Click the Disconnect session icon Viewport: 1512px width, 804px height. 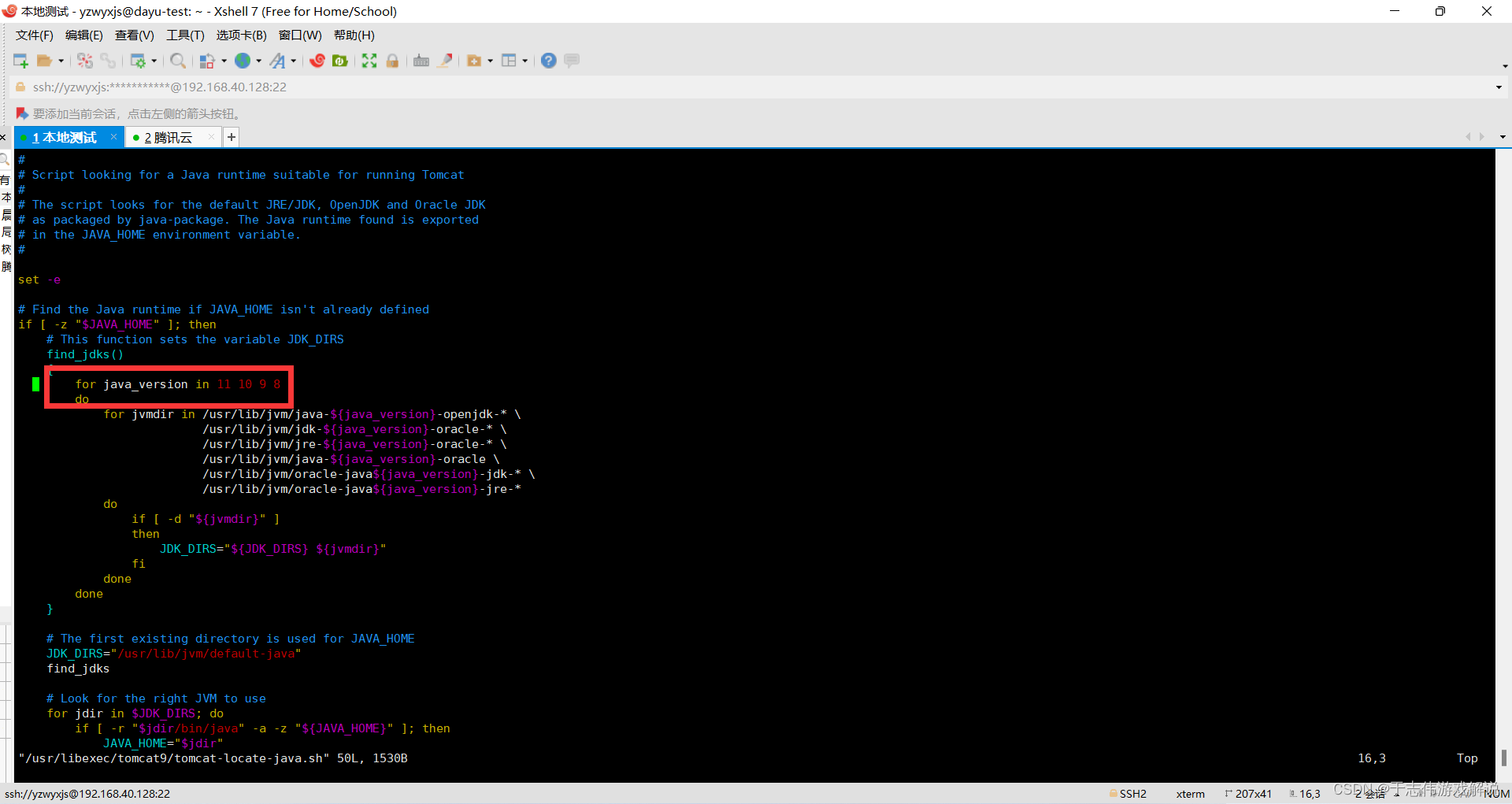(x=85, y=61)
